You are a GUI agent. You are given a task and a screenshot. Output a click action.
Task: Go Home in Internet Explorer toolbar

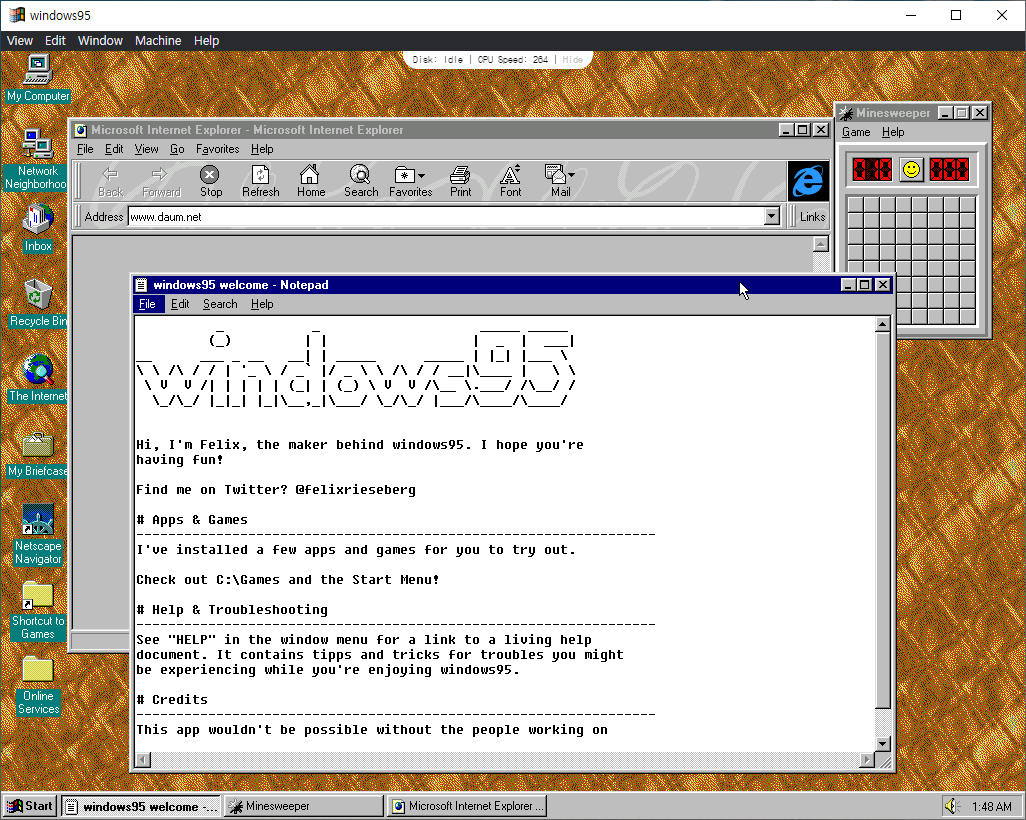tap(310, 181)
